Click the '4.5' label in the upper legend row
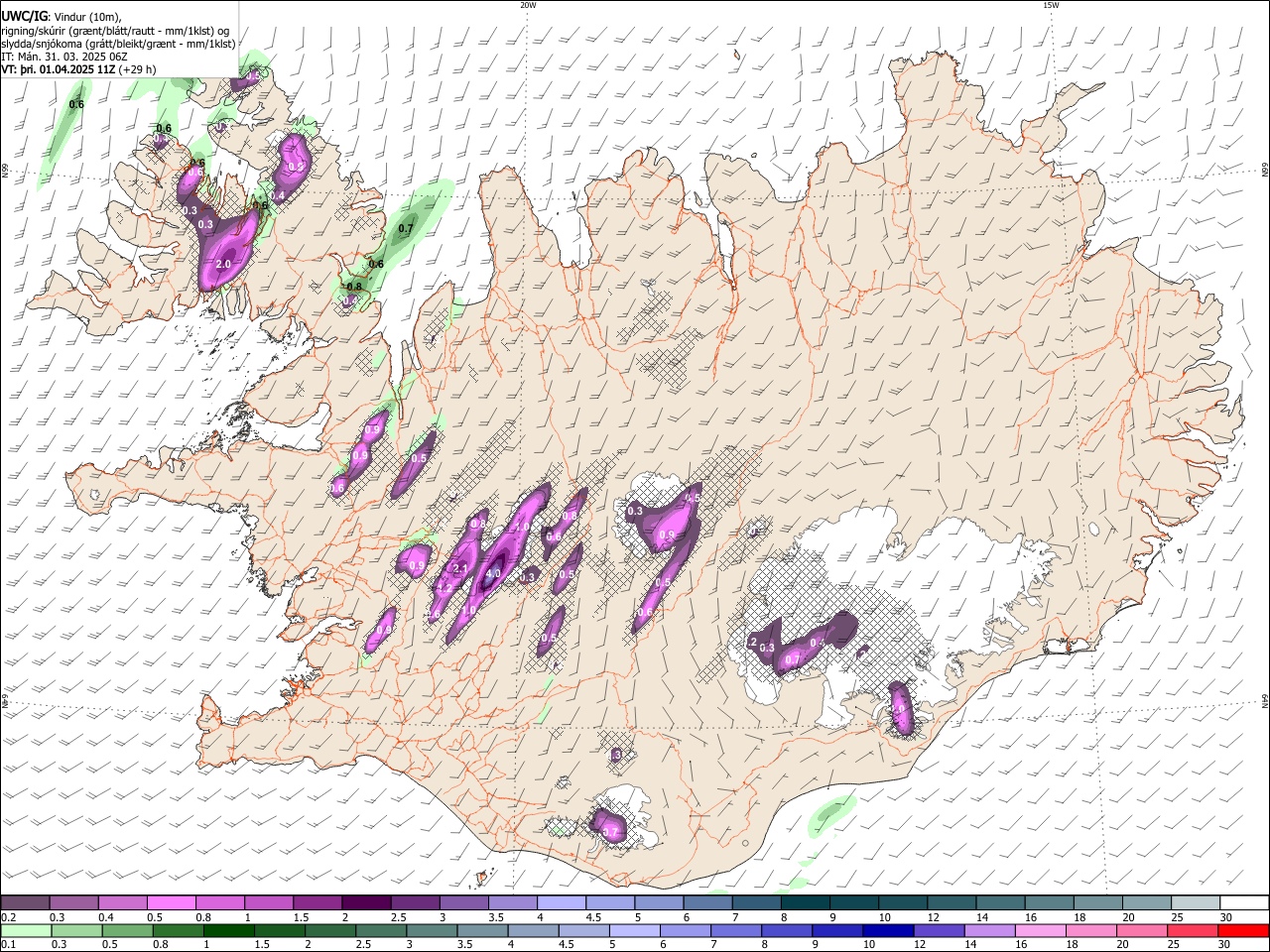This screenshot has height=952, width=1270. tap(593, 917)
